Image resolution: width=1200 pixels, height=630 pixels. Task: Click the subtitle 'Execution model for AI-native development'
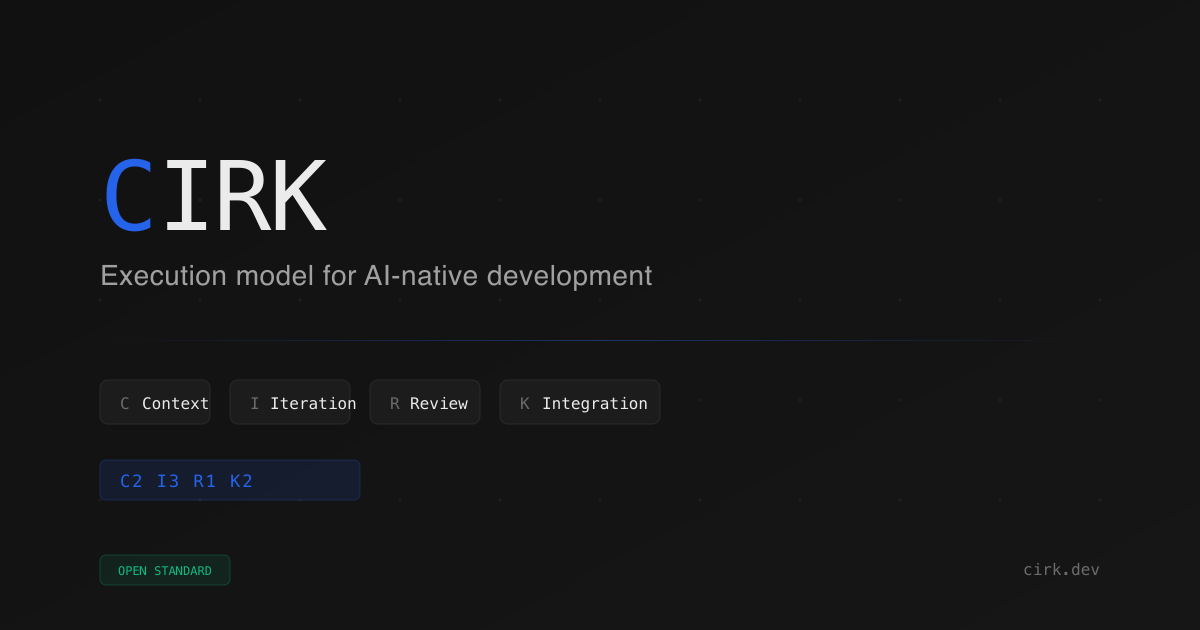tap(376, 276)
